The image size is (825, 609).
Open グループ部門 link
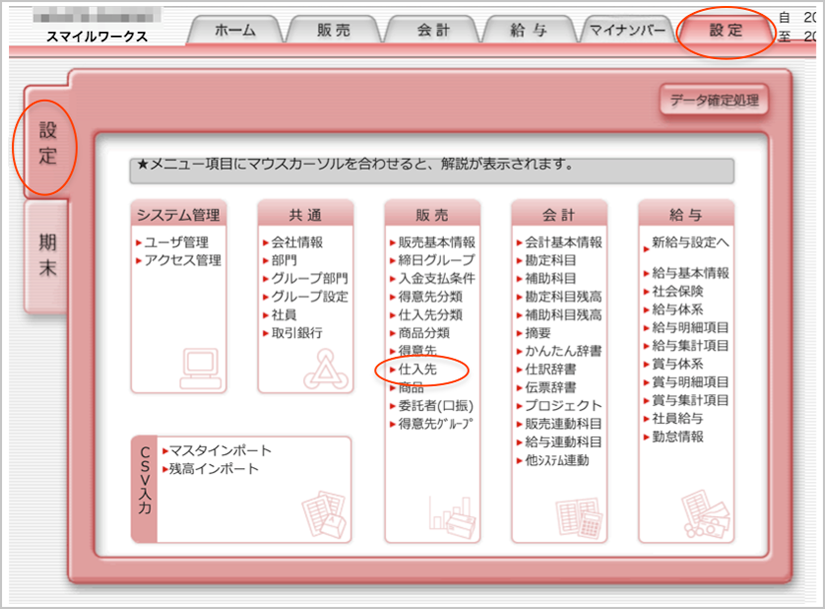tap(310, 278)
